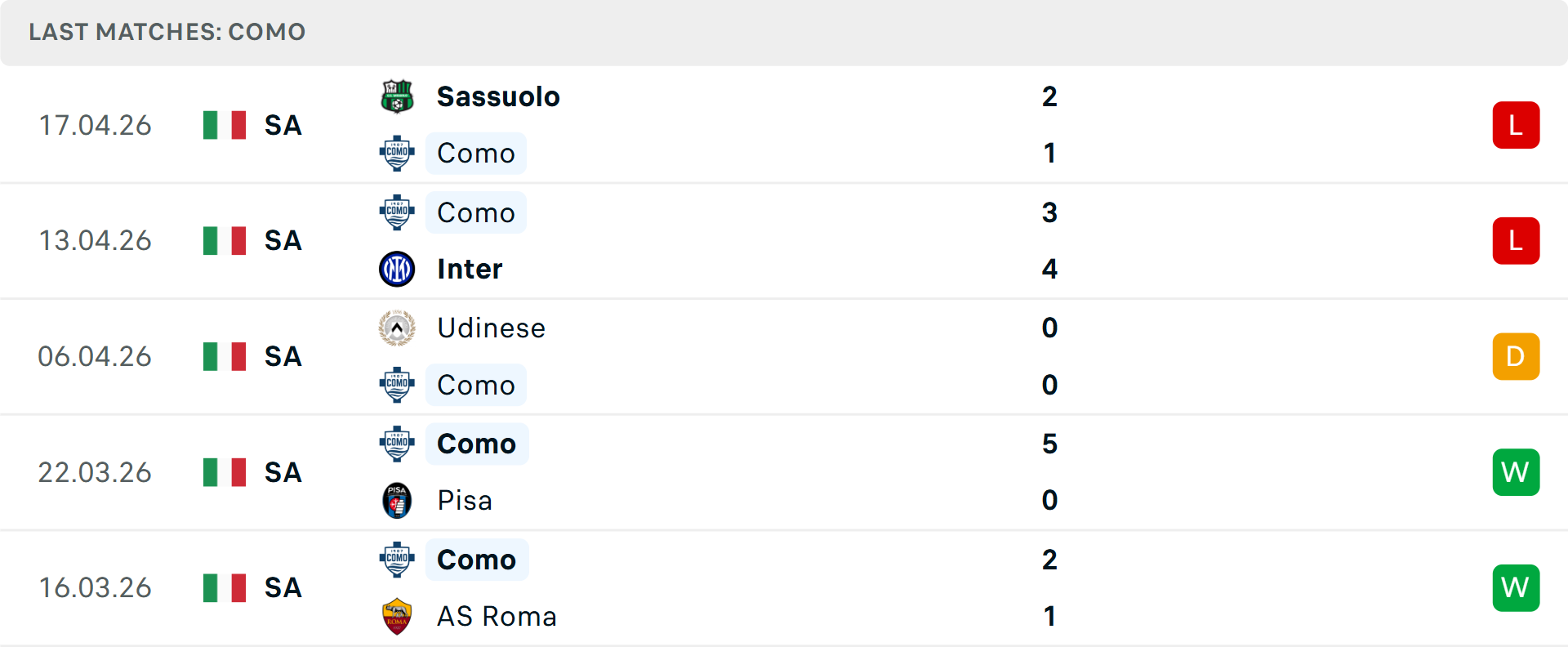Click Como's score 5 versus Pisa
Screen dimensions: 1568x647
click(1049, 444)
